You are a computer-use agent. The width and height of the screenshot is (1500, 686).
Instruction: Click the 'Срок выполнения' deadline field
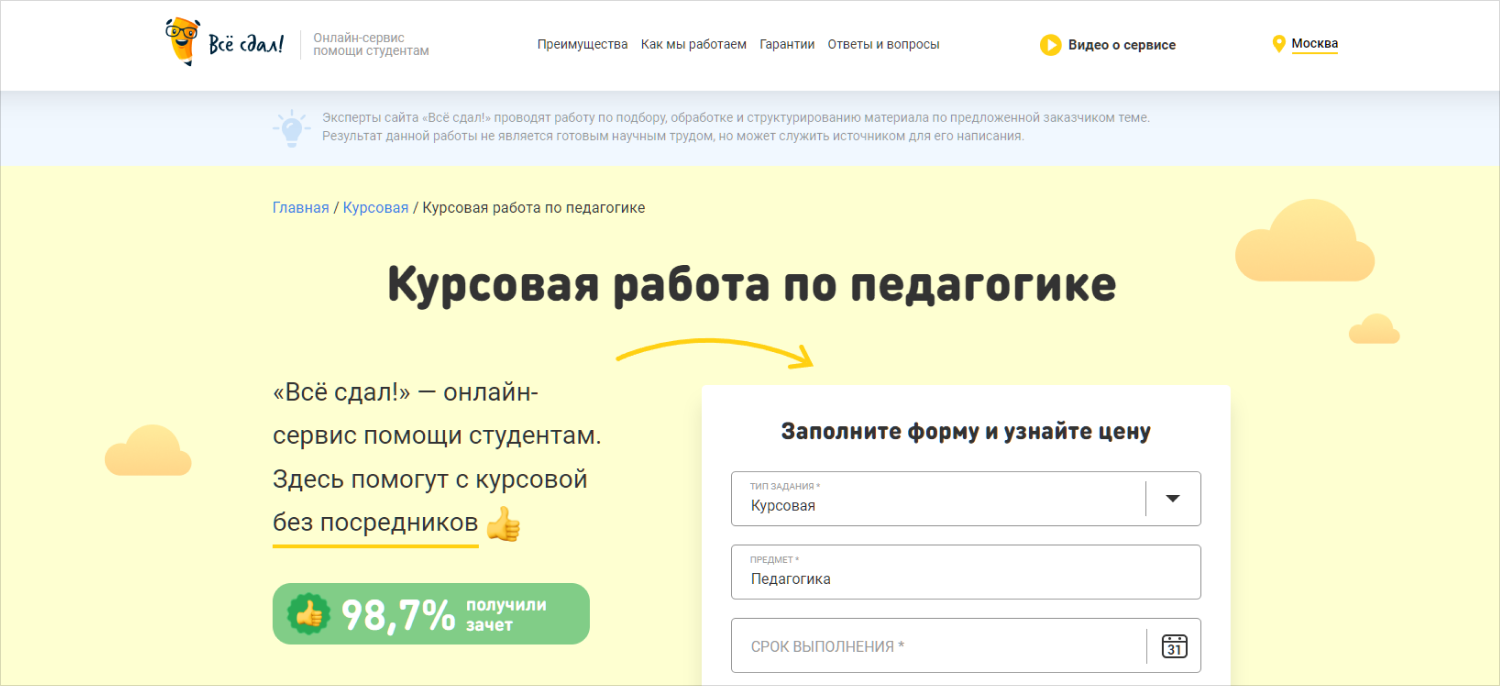935,646
